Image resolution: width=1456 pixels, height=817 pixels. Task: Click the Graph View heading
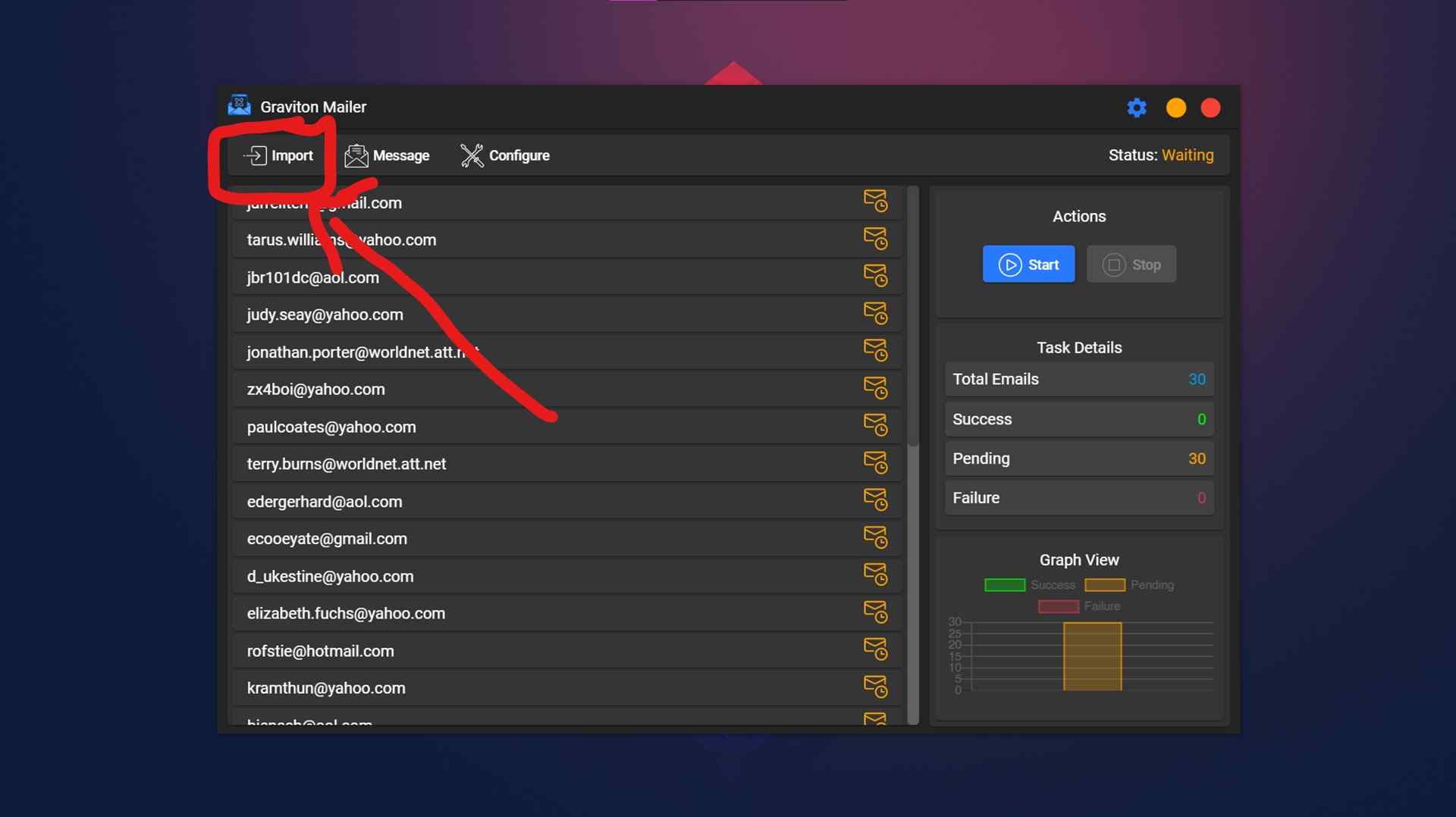1079,560
